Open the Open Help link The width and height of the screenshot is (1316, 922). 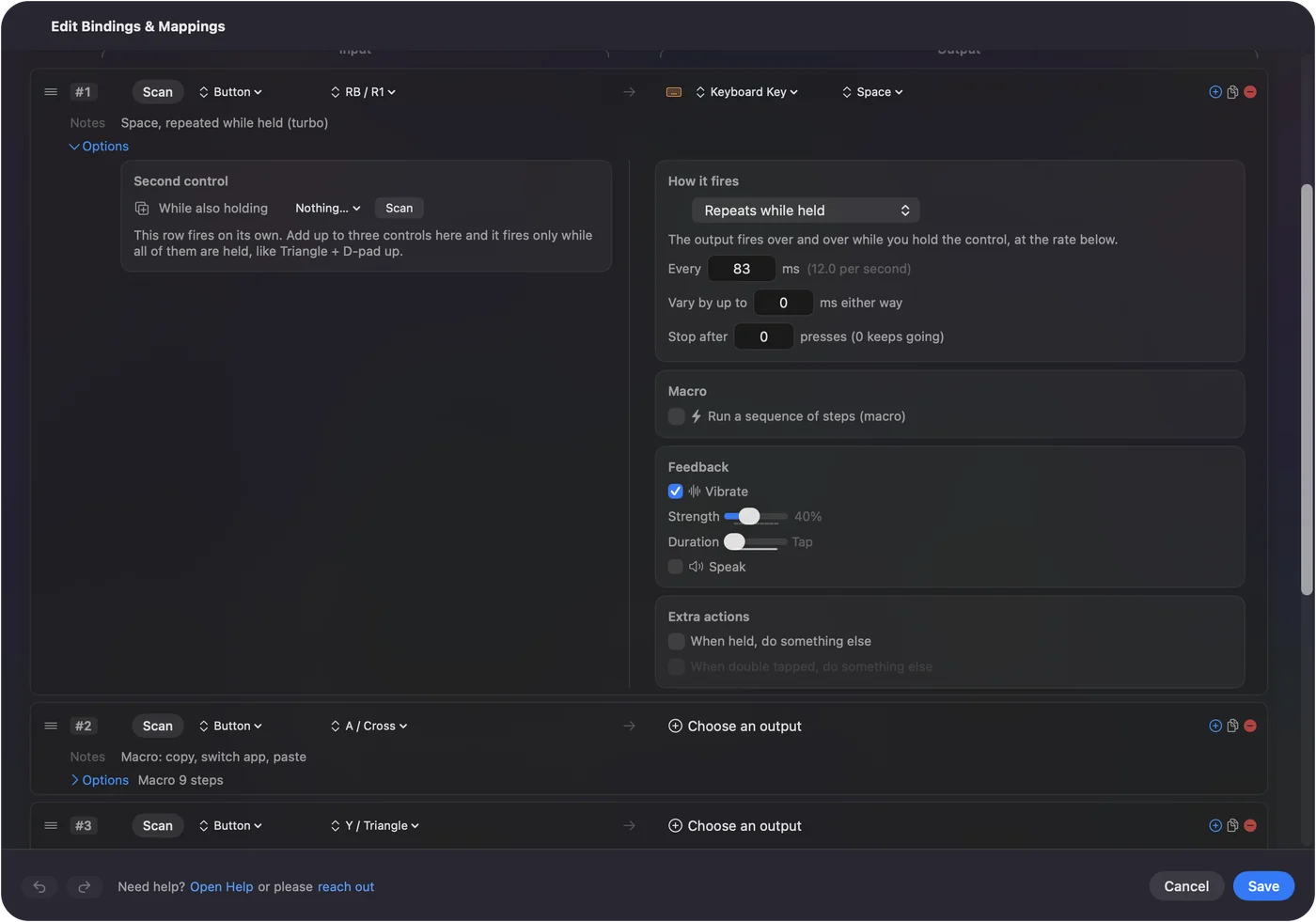tap(222, 887)
